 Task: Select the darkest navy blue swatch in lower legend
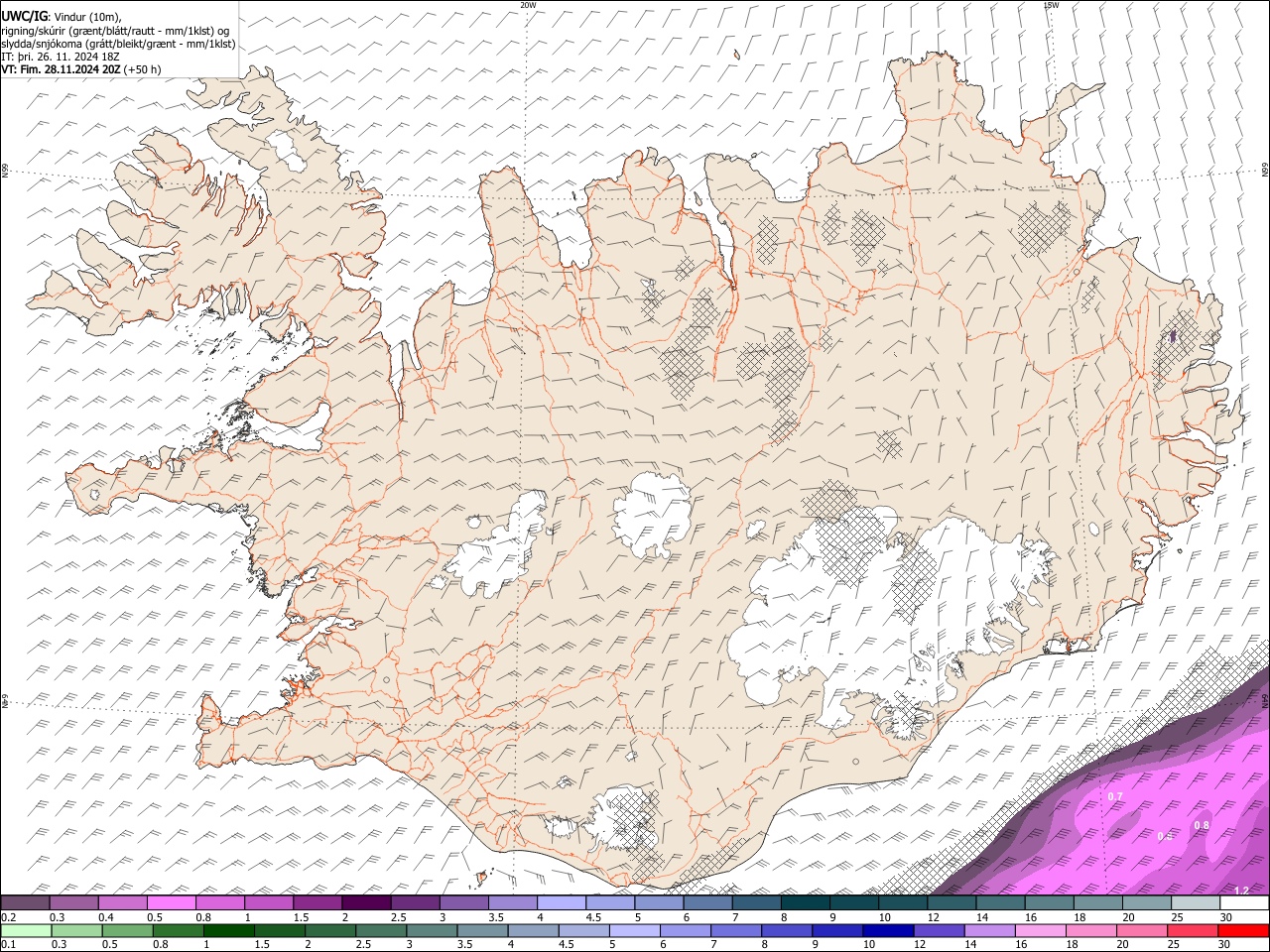click(886, 930)
